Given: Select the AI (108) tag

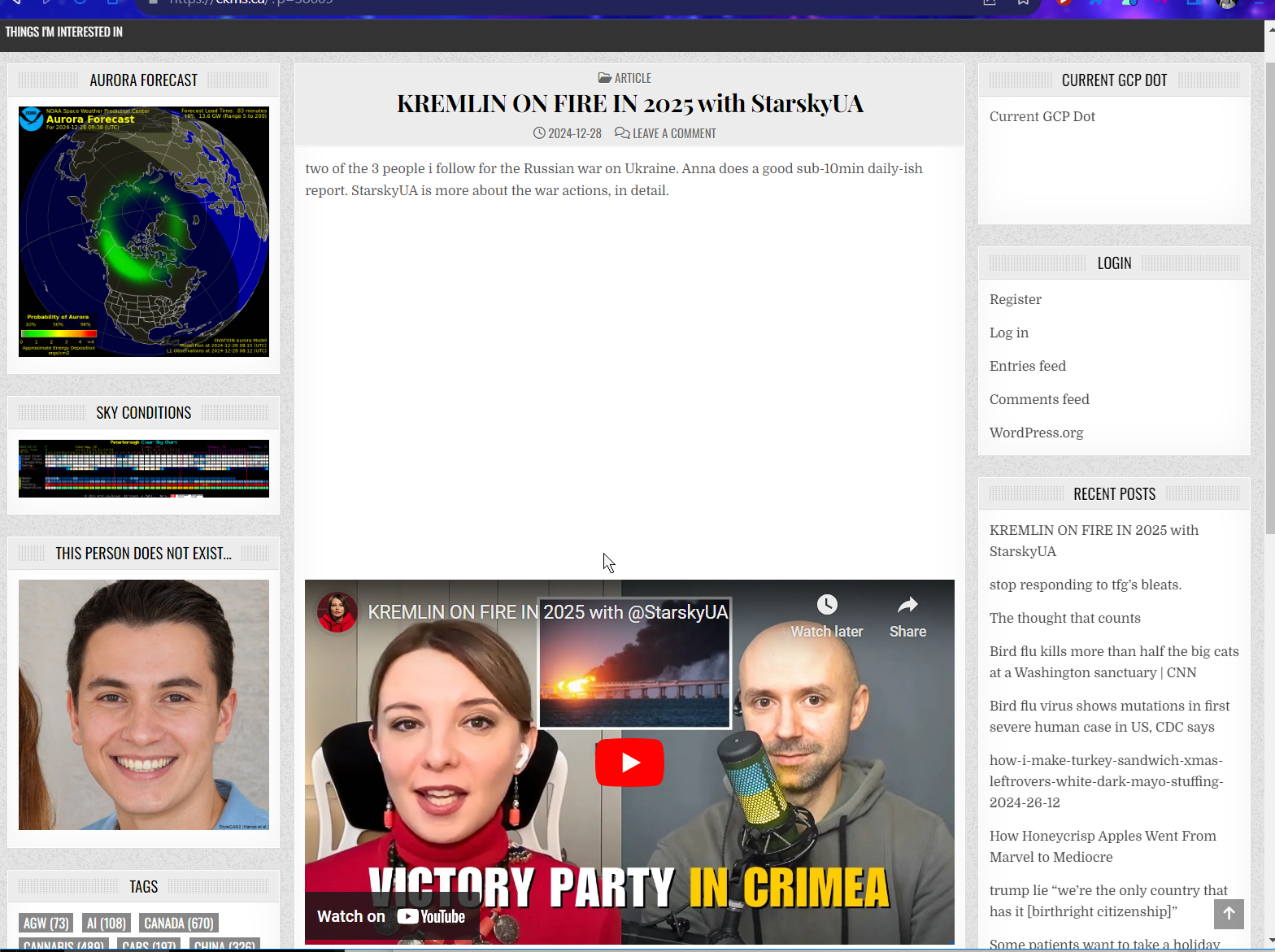Looking at the screenshot, I should point(107,923).
